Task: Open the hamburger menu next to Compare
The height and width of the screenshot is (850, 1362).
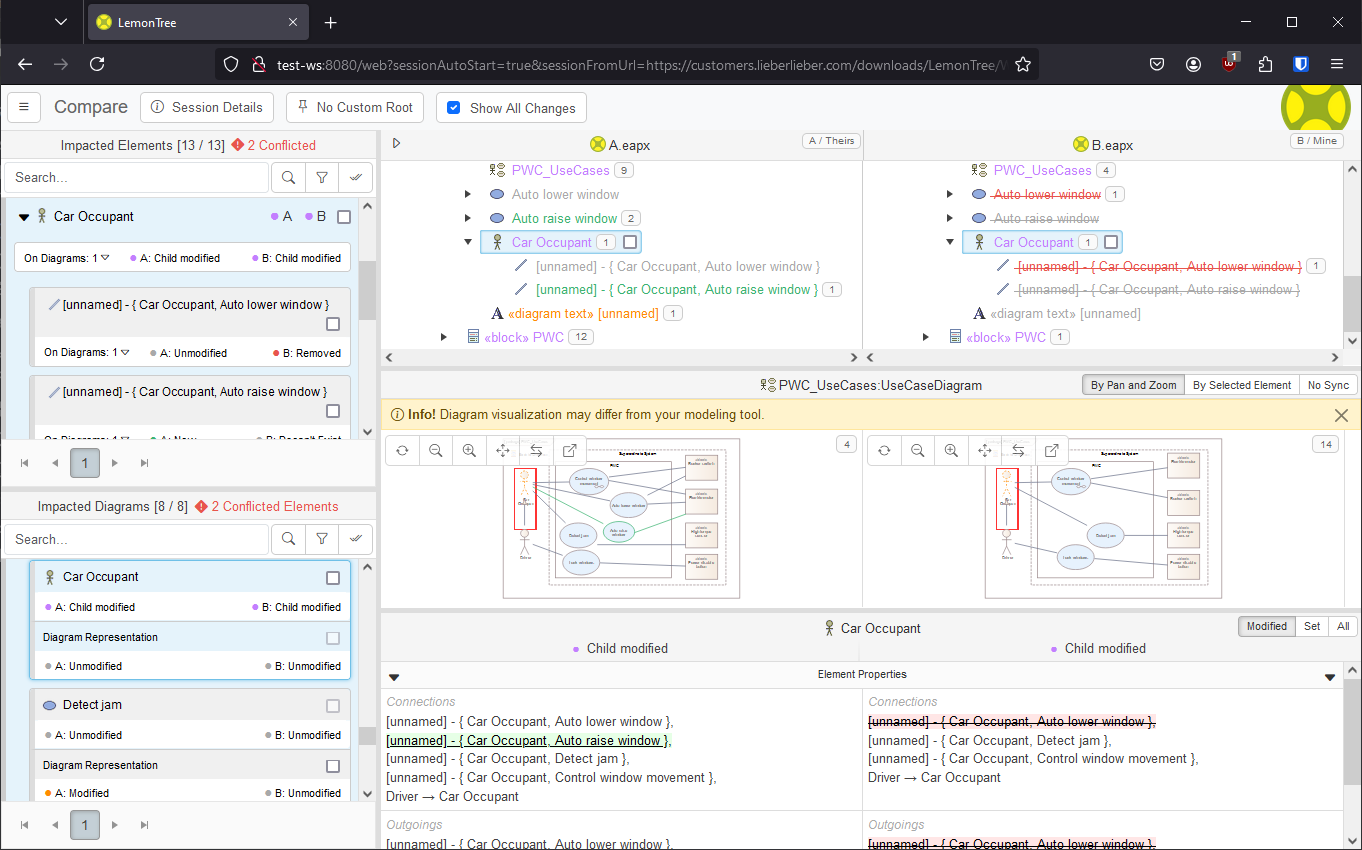Action: coord(24,107)
